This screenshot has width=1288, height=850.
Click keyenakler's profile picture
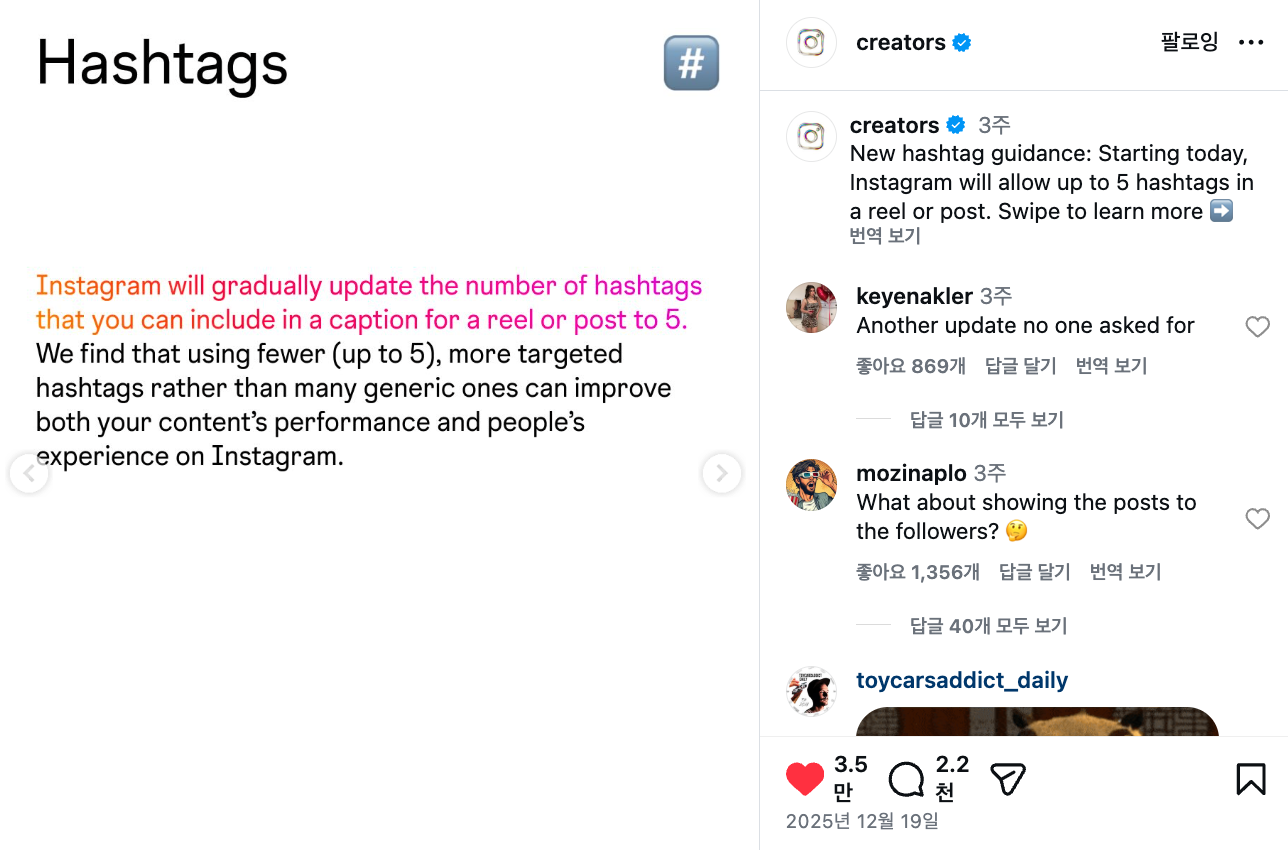pos(811,307)
